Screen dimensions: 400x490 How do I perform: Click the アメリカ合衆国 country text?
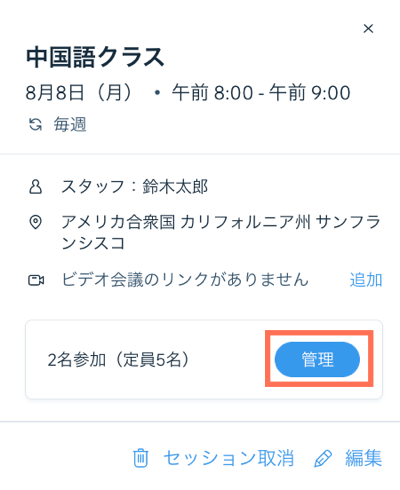point(118,222)
